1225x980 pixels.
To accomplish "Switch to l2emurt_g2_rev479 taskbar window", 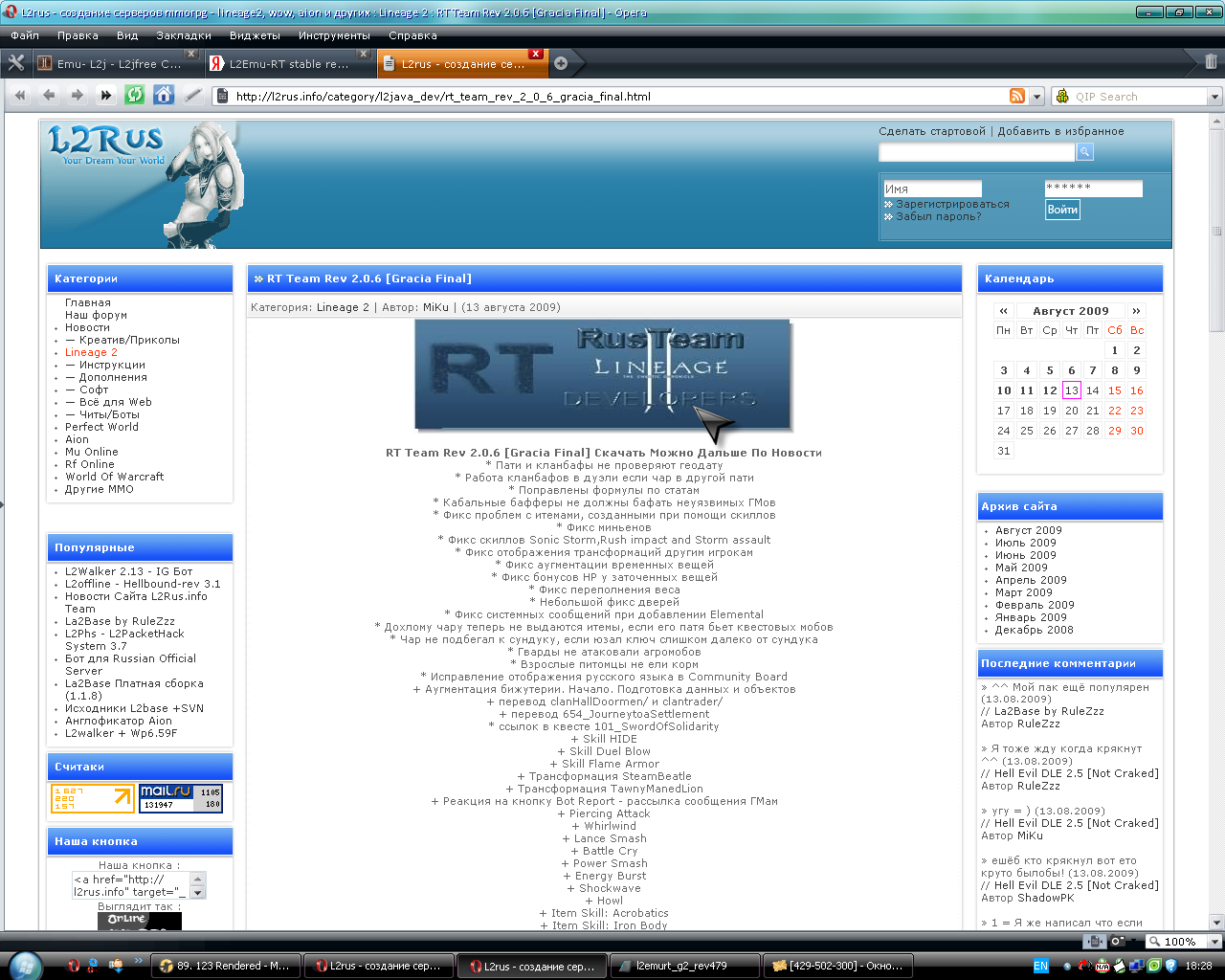I will click(x=685, y=967).
